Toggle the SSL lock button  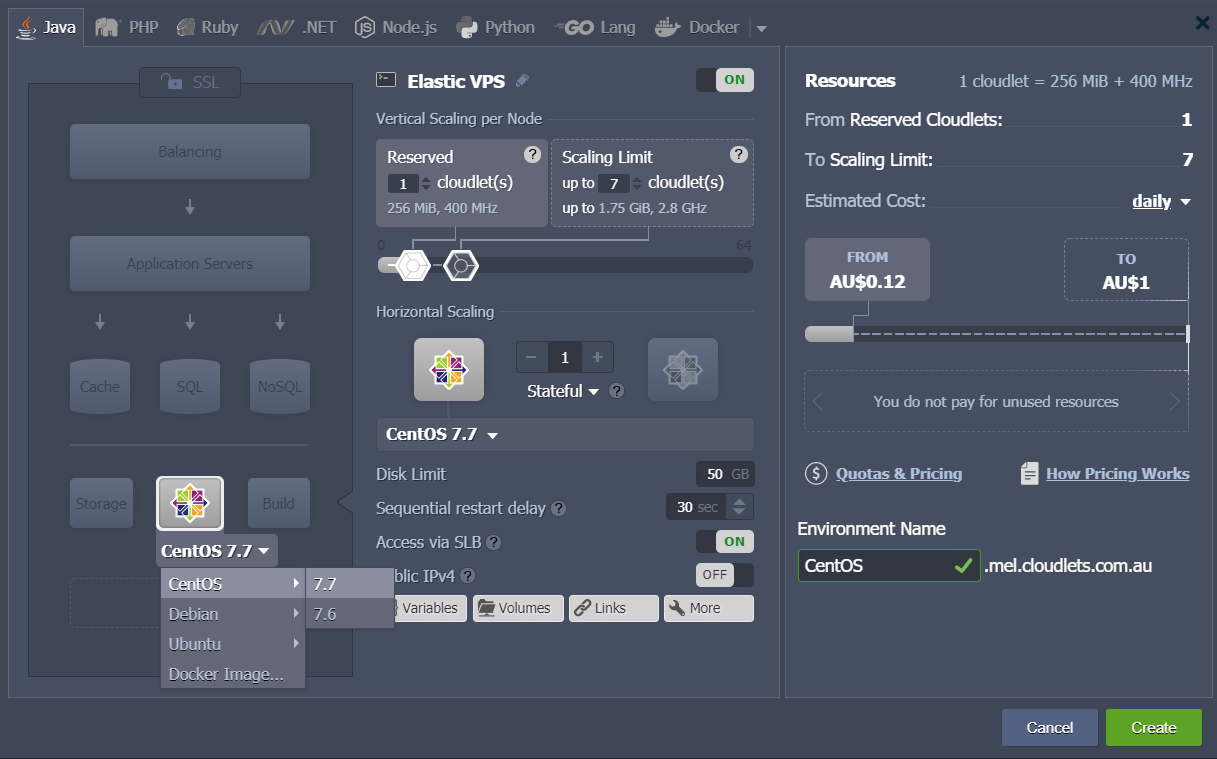190,82
